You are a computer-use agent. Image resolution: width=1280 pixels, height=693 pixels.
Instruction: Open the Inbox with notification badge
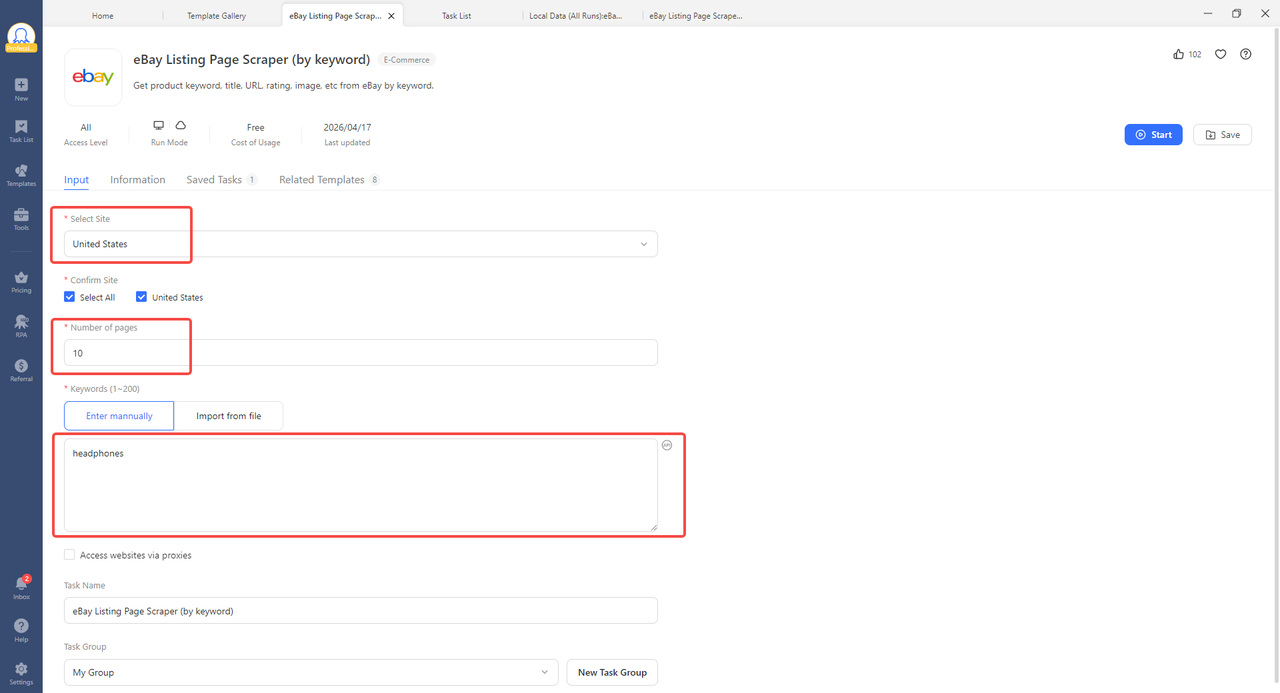pyautogui.click(x=20, y=585)
